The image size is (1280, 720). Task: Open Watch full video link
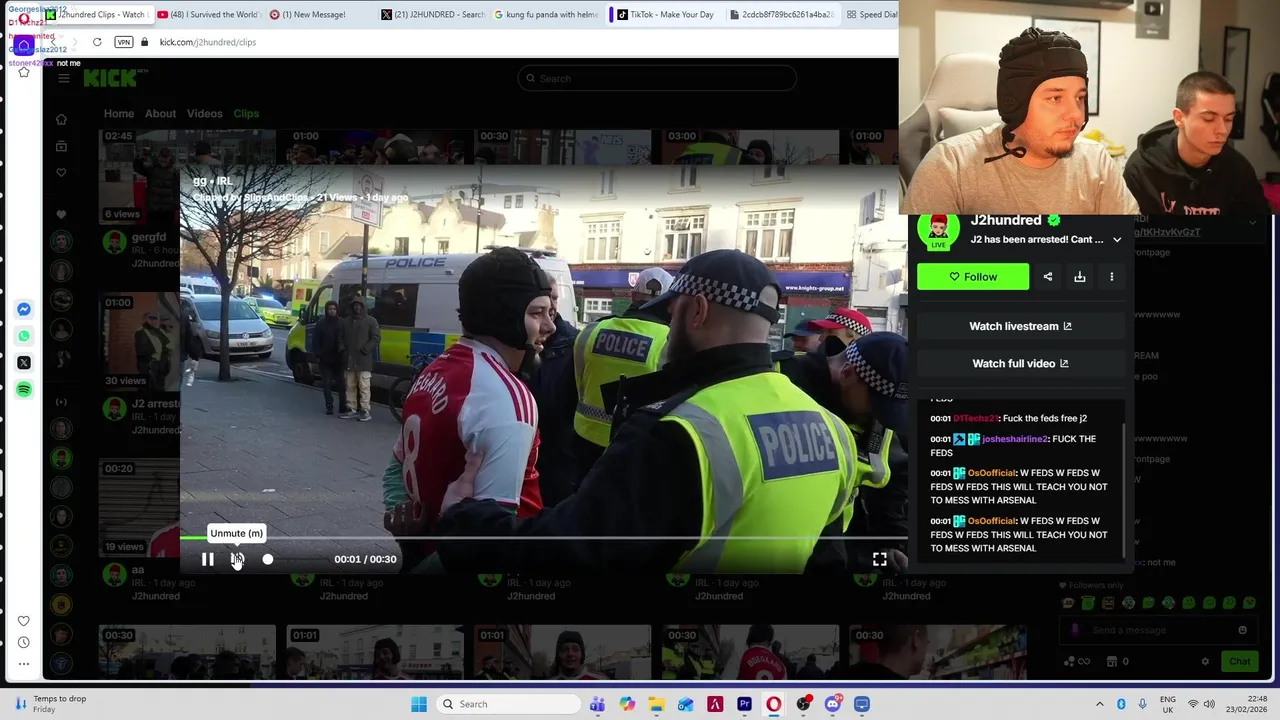(1020, 363)
